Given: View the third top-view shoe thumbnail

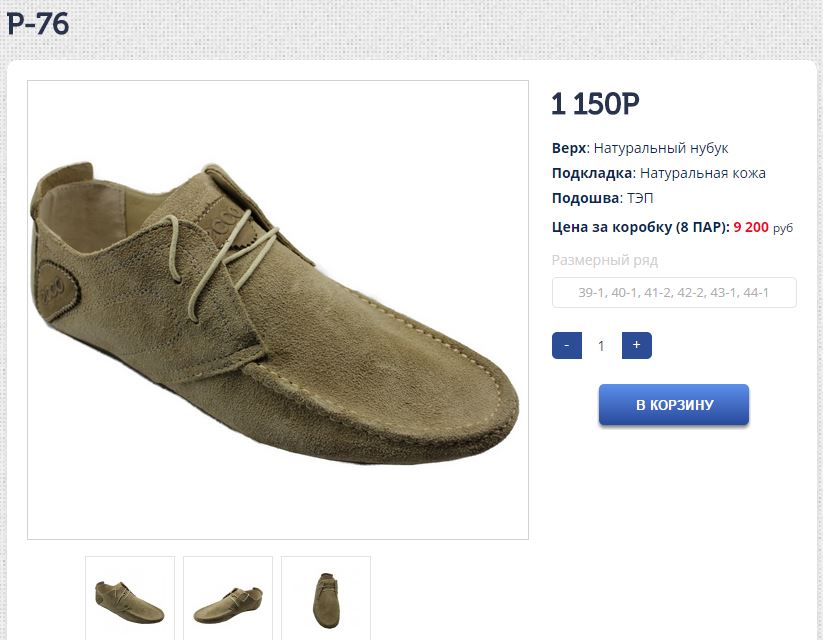Looking at the screenshot, I should tap(326, 598).
